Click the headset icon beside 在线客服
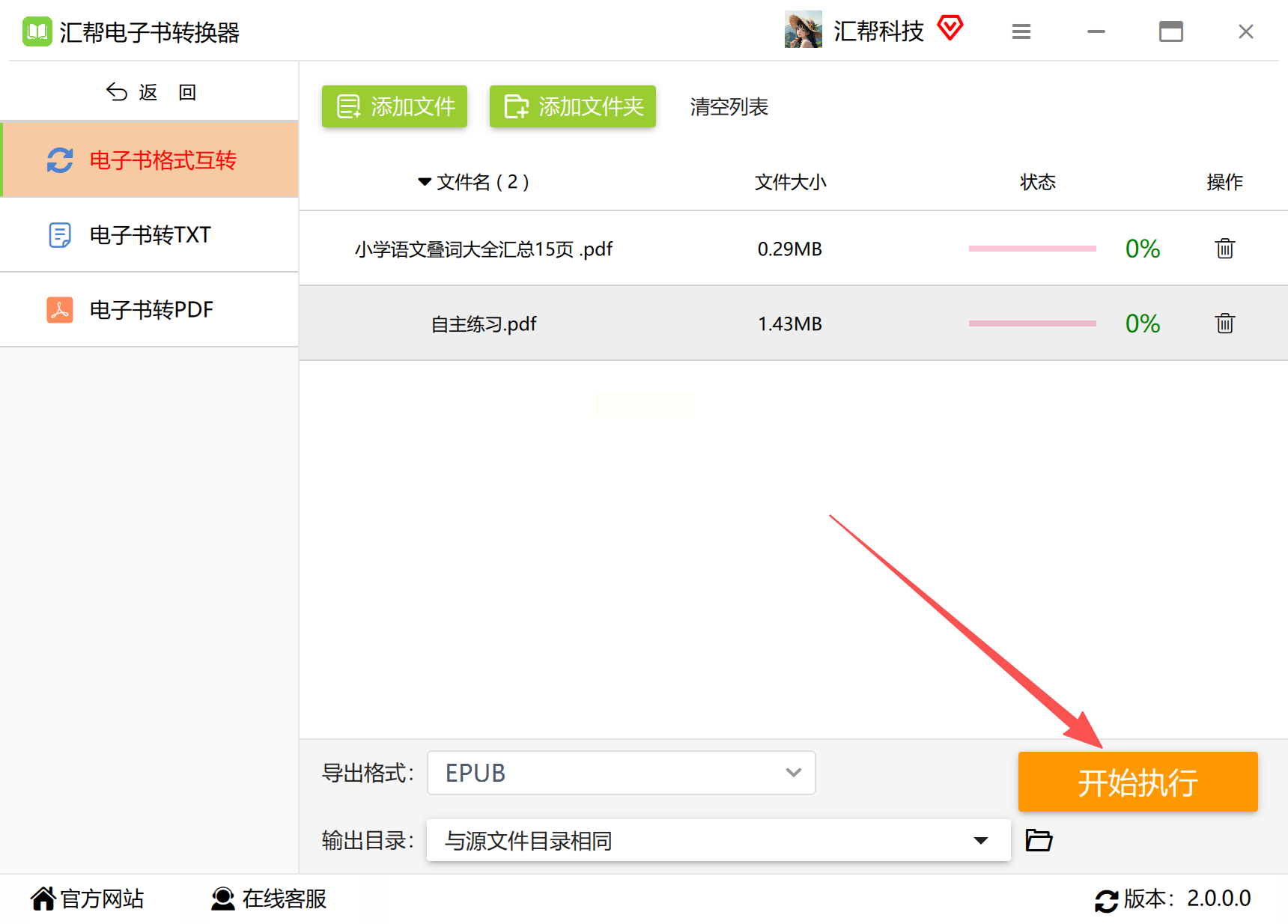 (223, 899)
